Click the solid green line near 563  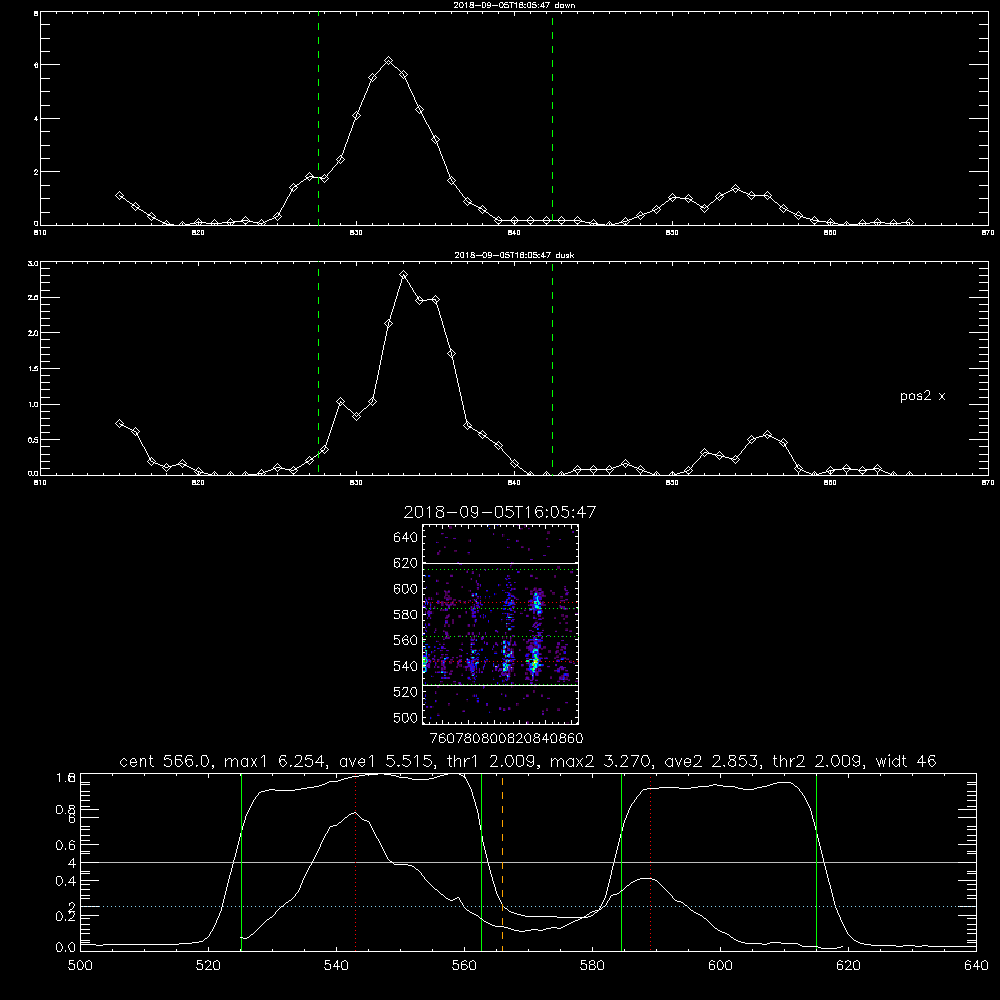tap(482, 862)
